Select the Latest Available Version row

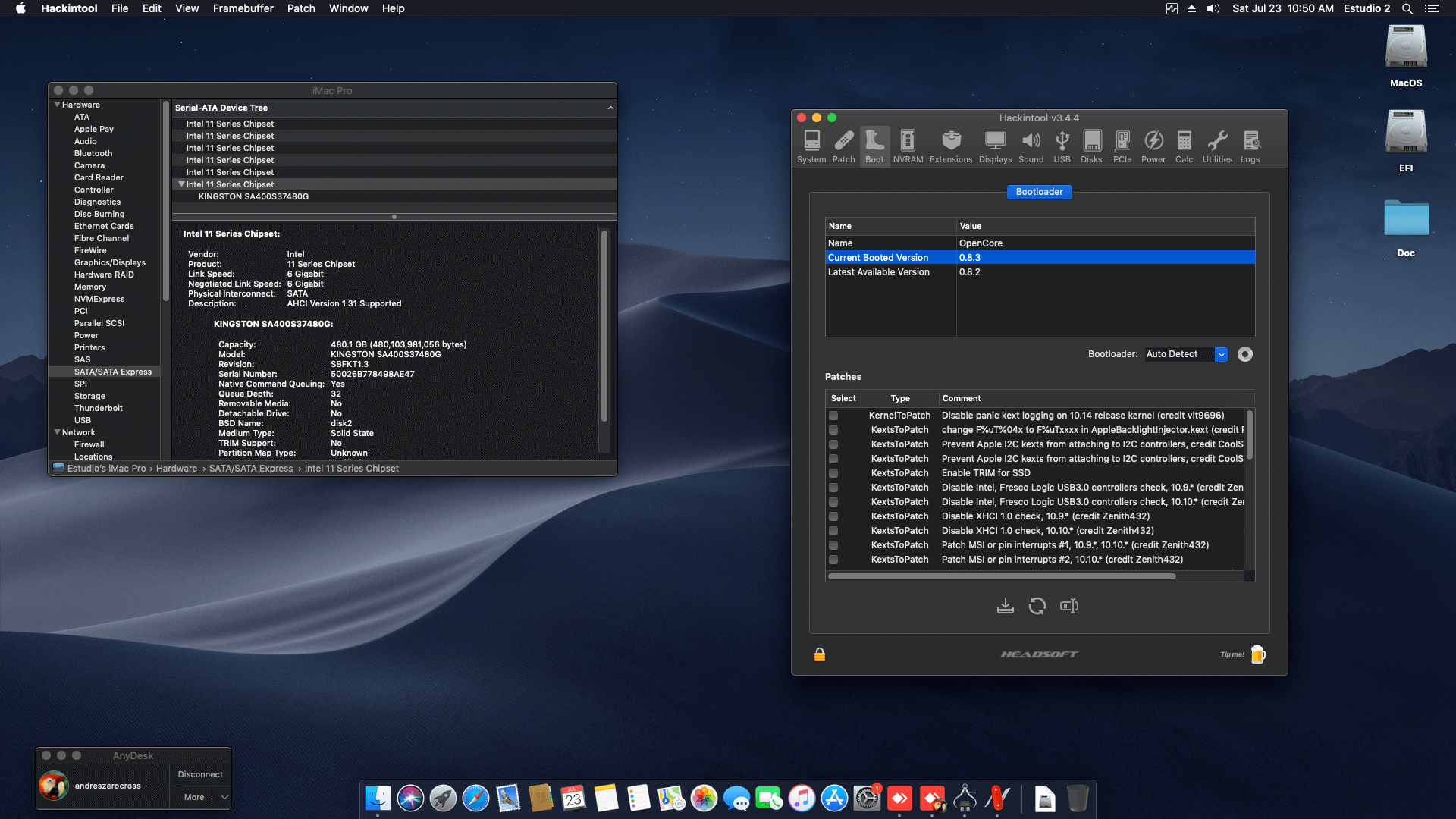(x=1040, y=272)
